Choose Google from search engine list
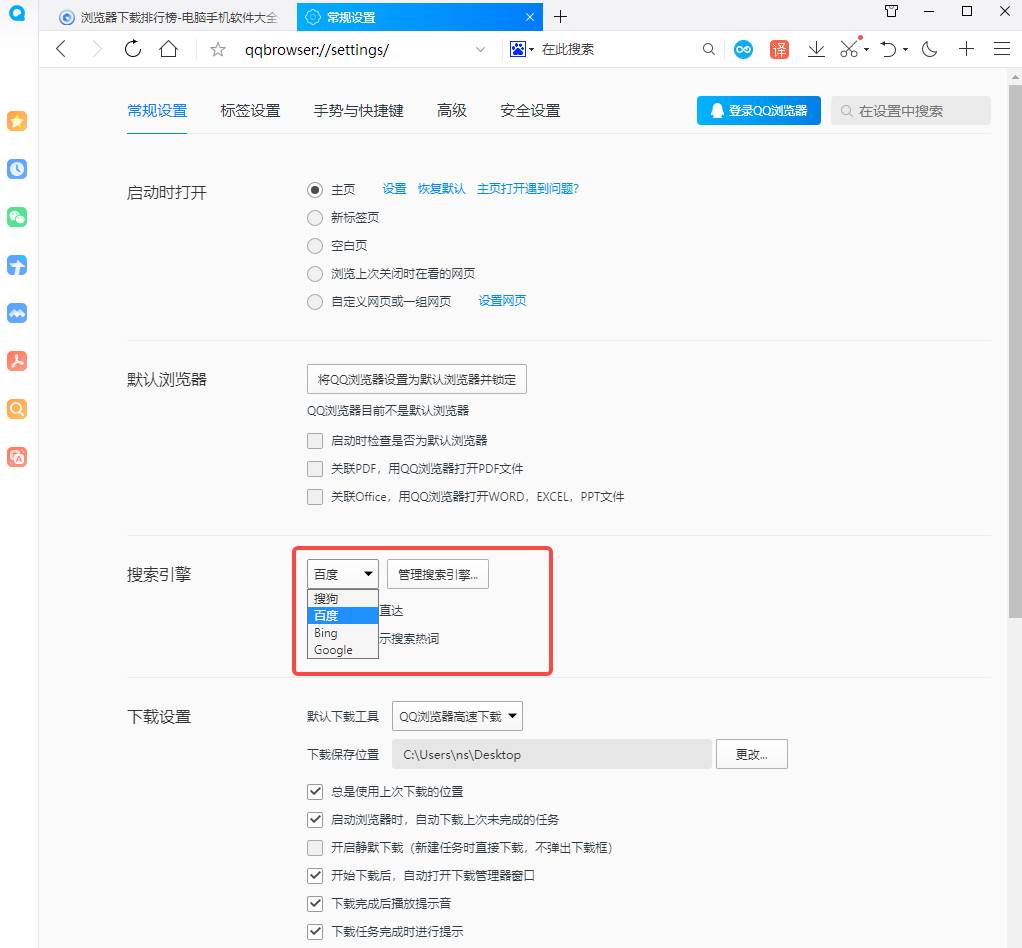 point(343,650)
